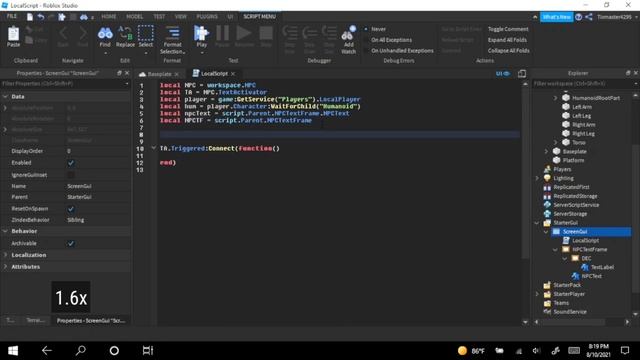Image resolution: width=640 pixels, height=360 pixels.
Task: Toggle the Enabled property checkbox
Action: 71,163
